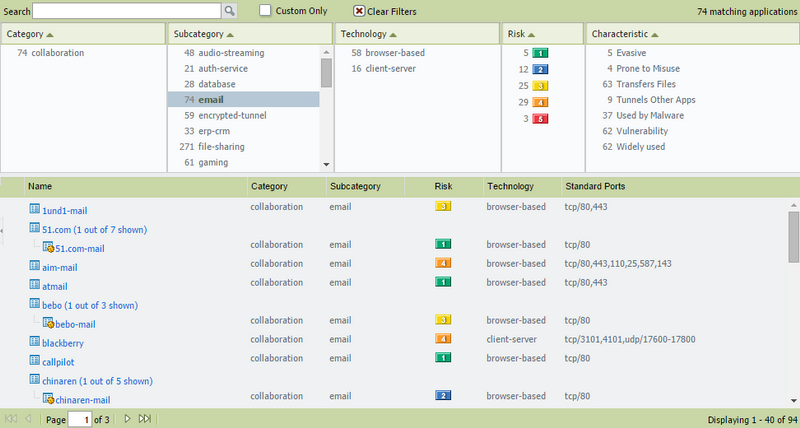Open the aim-mail application link
Image resolution: width=800 pixels, height=428 pixels.
[x=60, y=268]
